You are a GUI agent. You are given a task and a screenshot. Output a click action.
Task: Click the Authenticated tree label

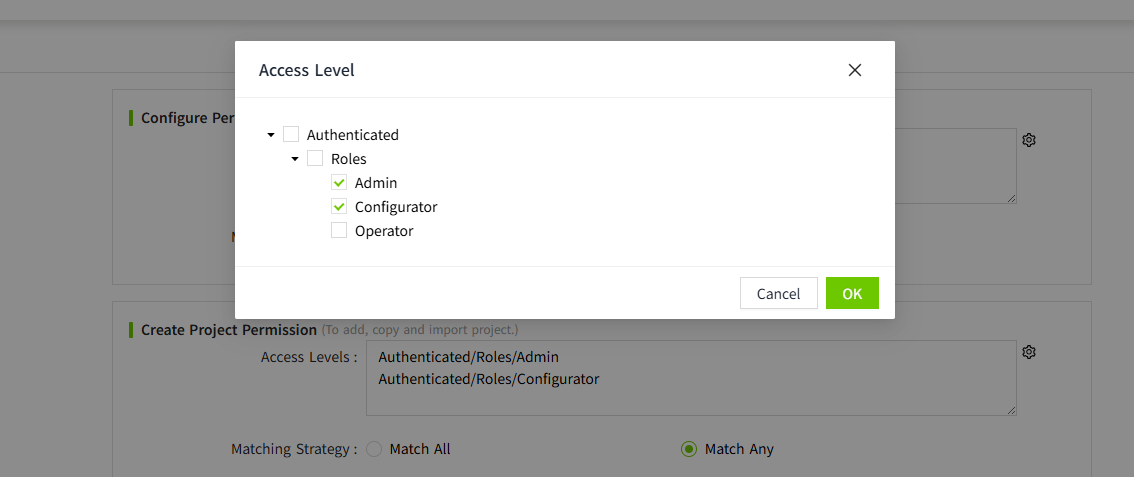353,135
